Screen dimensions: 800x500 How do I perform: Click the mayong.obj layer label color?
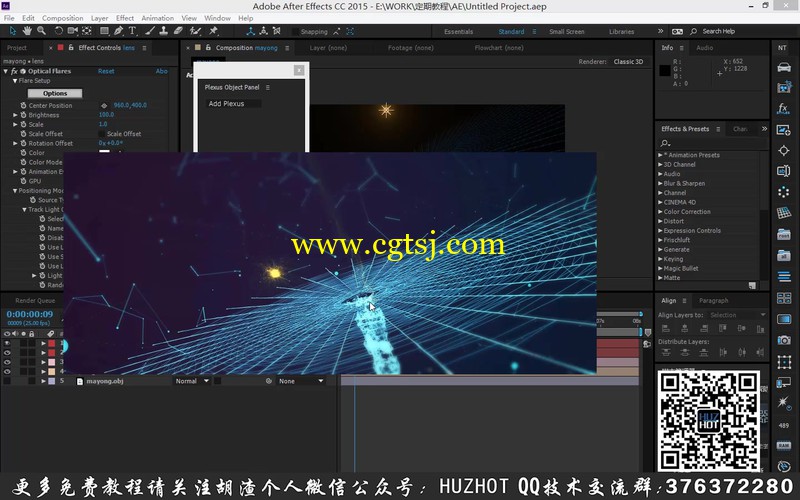[x=52, y=381]
